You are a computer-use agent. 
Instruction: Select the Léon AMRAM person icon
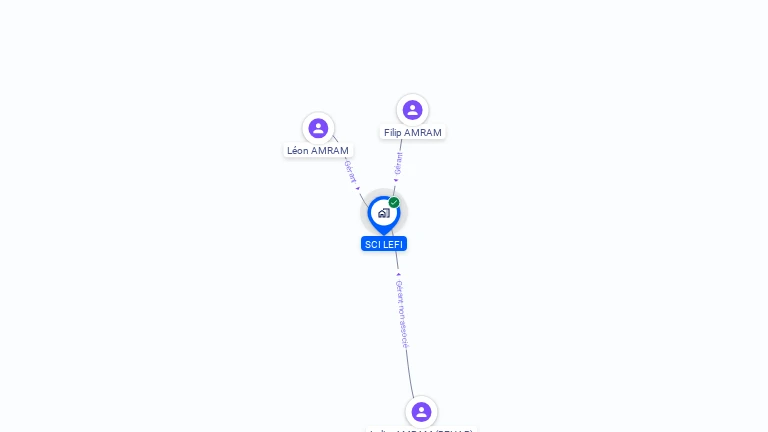click(x=318, y=128)
